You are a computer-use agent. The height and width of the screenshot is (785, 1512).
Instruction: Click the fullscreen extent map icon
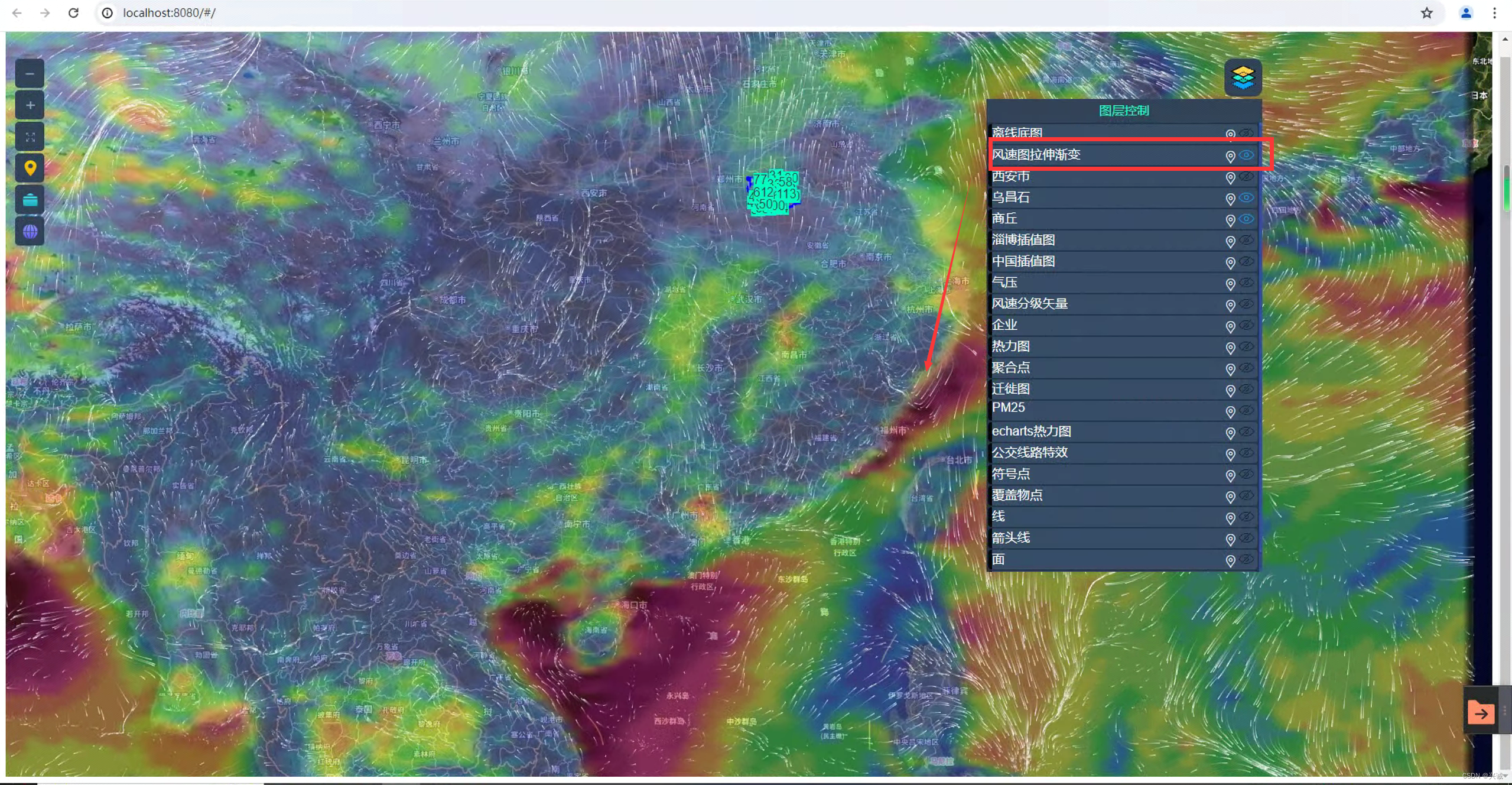pyautogui.click(x=30, y=137)
